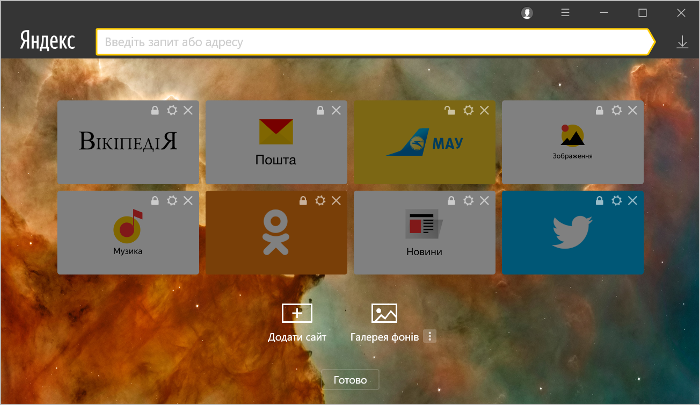Open the Wikipedia tile
The width and height of the screenshot is (700, 405).
pos(128,143)
